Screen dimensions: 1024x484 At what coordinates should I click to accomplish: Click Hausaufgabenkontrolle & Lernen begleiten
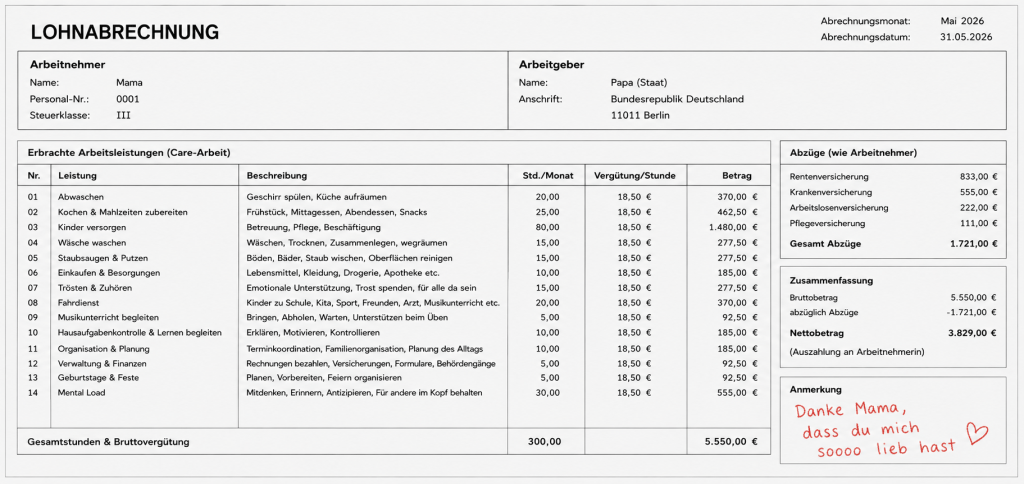click(140, 332)
